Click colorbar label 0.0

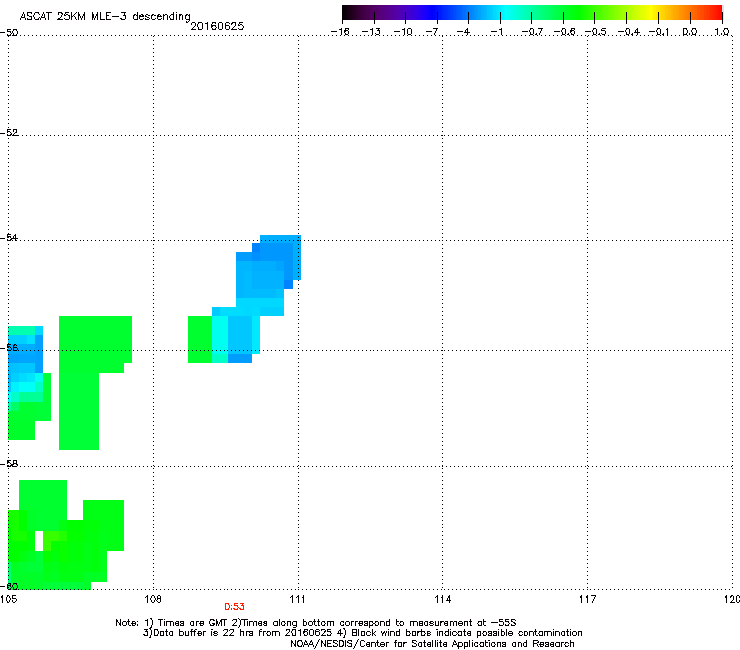coord(690,32)
